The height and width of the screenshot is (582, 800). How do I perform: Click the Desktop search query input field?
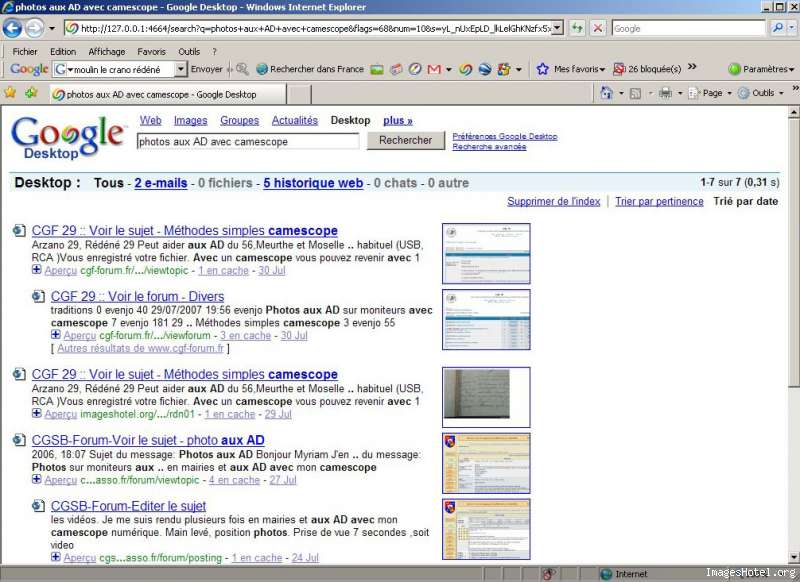247,141
